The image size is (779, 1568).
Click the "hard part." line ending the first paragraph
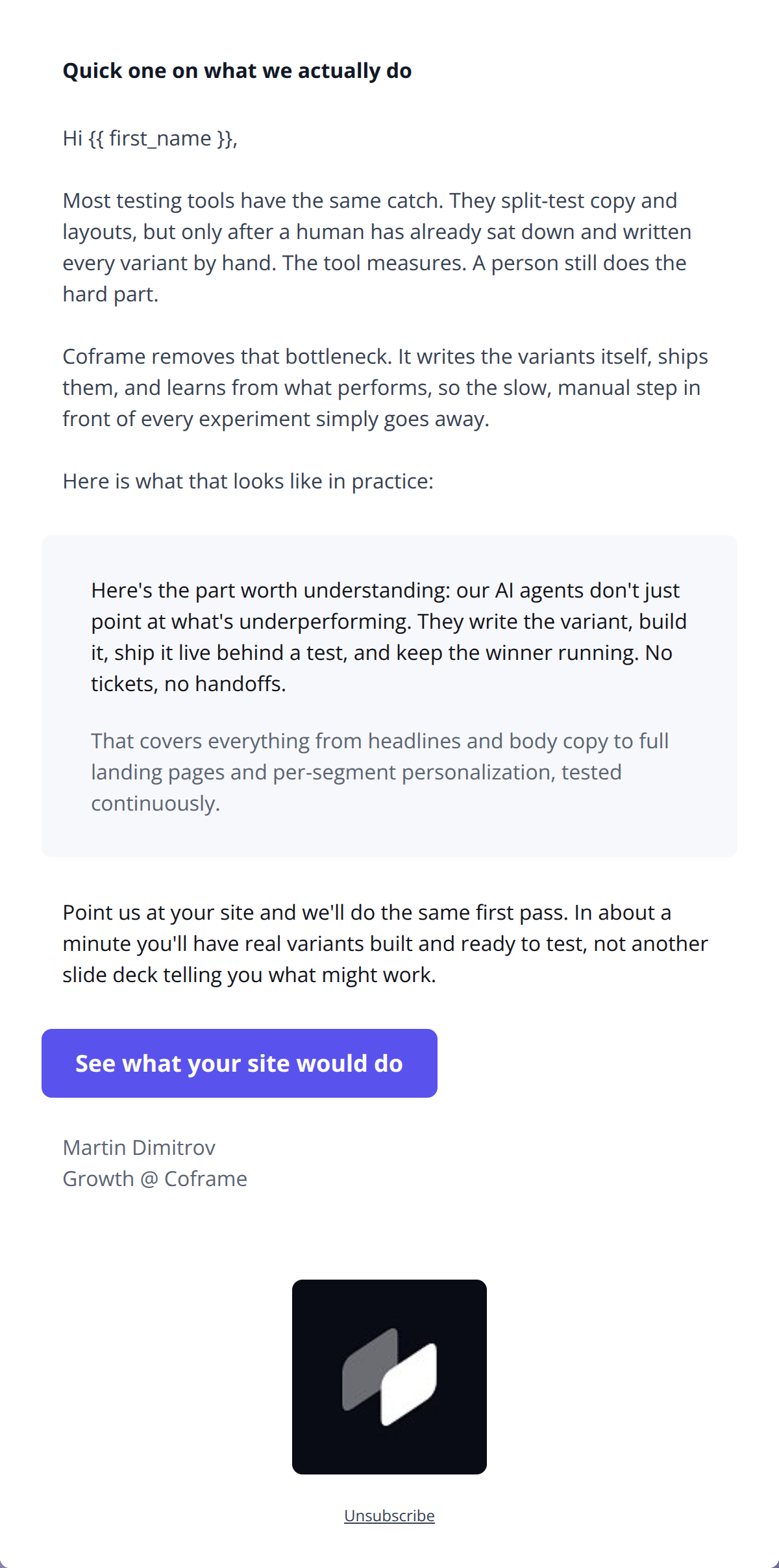pos(110,294)
